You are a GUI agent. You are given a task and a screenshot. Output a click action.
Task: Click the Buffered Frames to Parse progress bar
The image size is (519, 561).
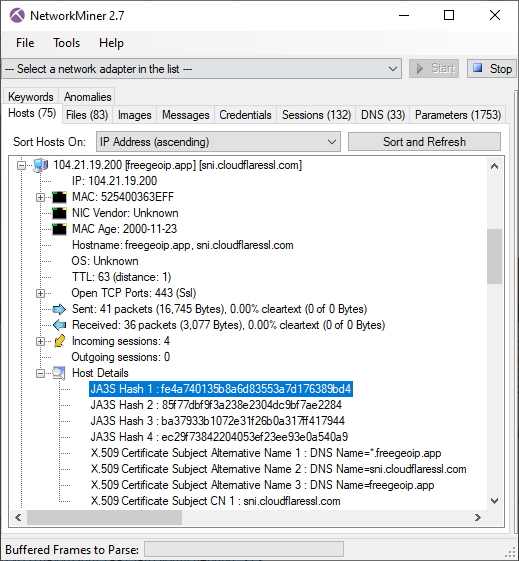(244, 549)
